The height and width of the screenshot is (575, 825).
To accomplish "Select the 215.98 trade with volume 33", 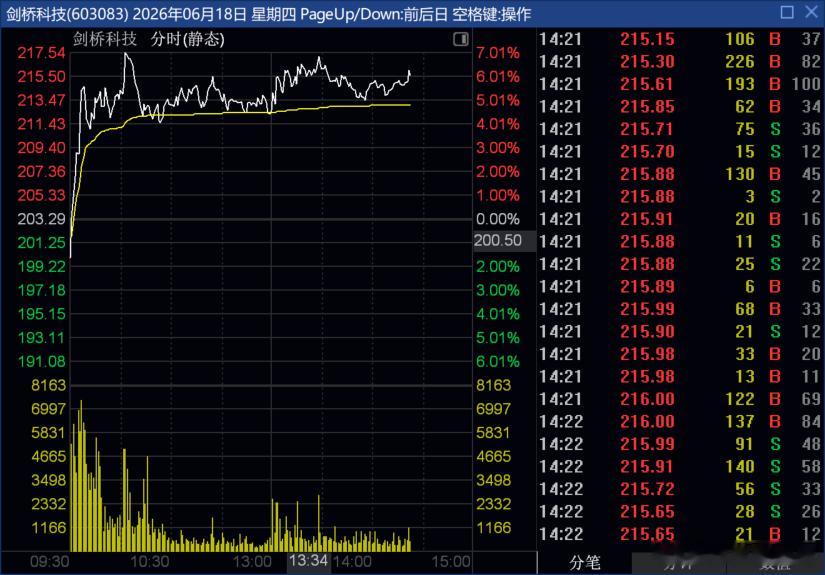I will (x=679, y=354).
